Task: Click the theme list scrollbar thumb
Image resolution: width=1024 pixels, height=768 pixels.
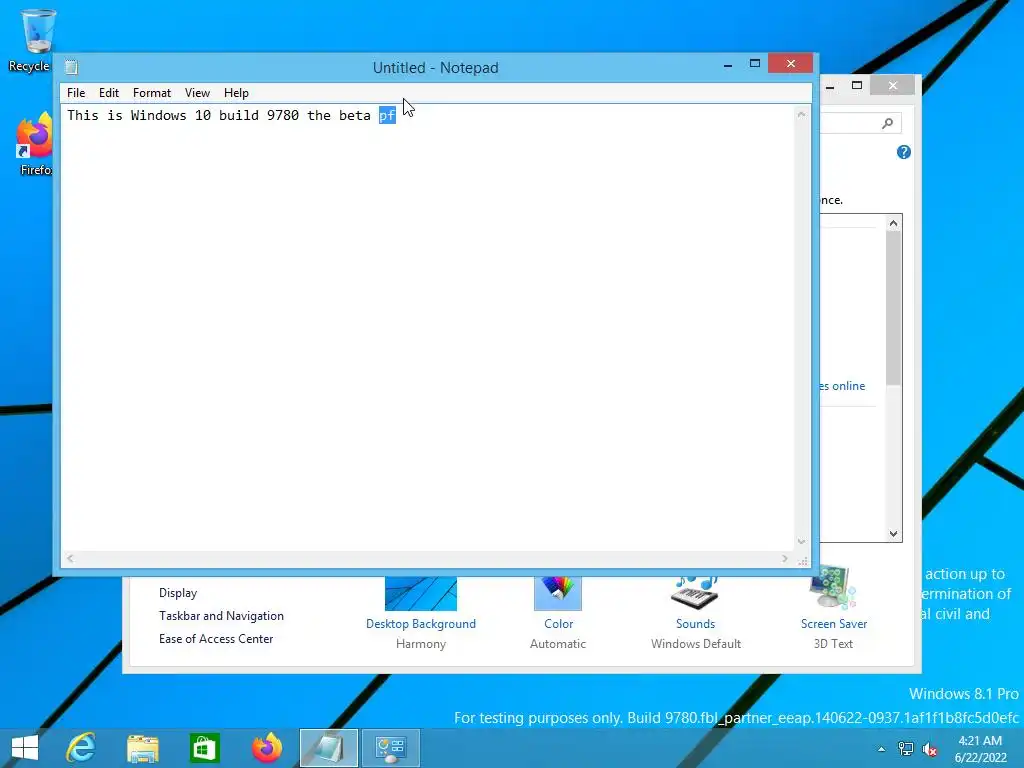Action: point(893,308)
